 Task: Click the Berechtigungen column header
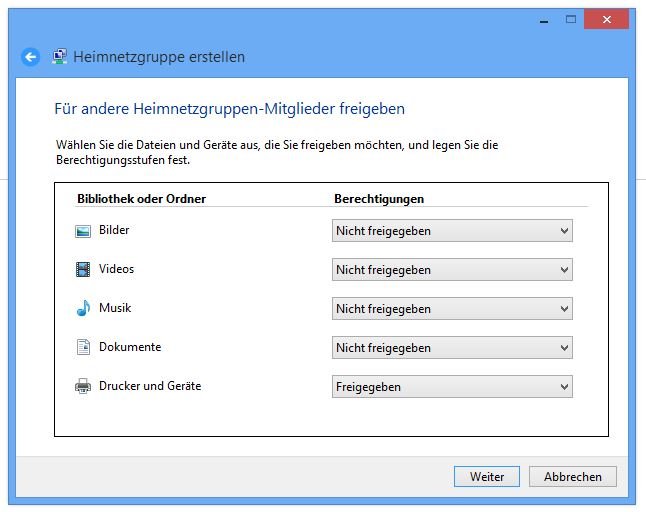point(379,199)
